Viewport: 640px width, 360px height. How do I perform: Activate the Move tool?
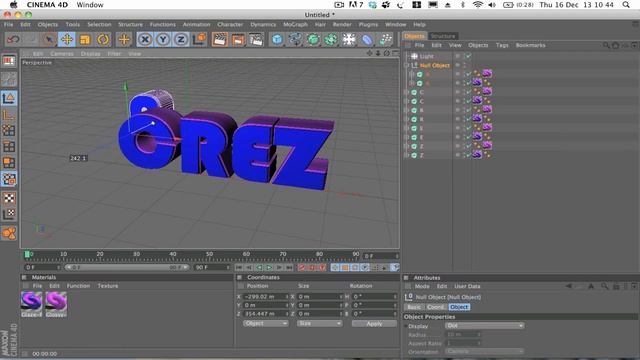[x=67, y=40]
